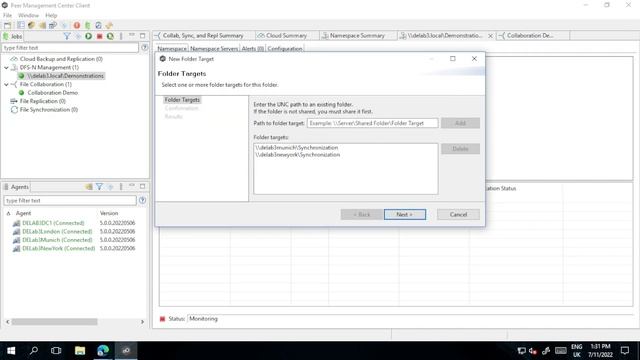Select \\delab3newyork\Synchronization target

click(298, 155)
